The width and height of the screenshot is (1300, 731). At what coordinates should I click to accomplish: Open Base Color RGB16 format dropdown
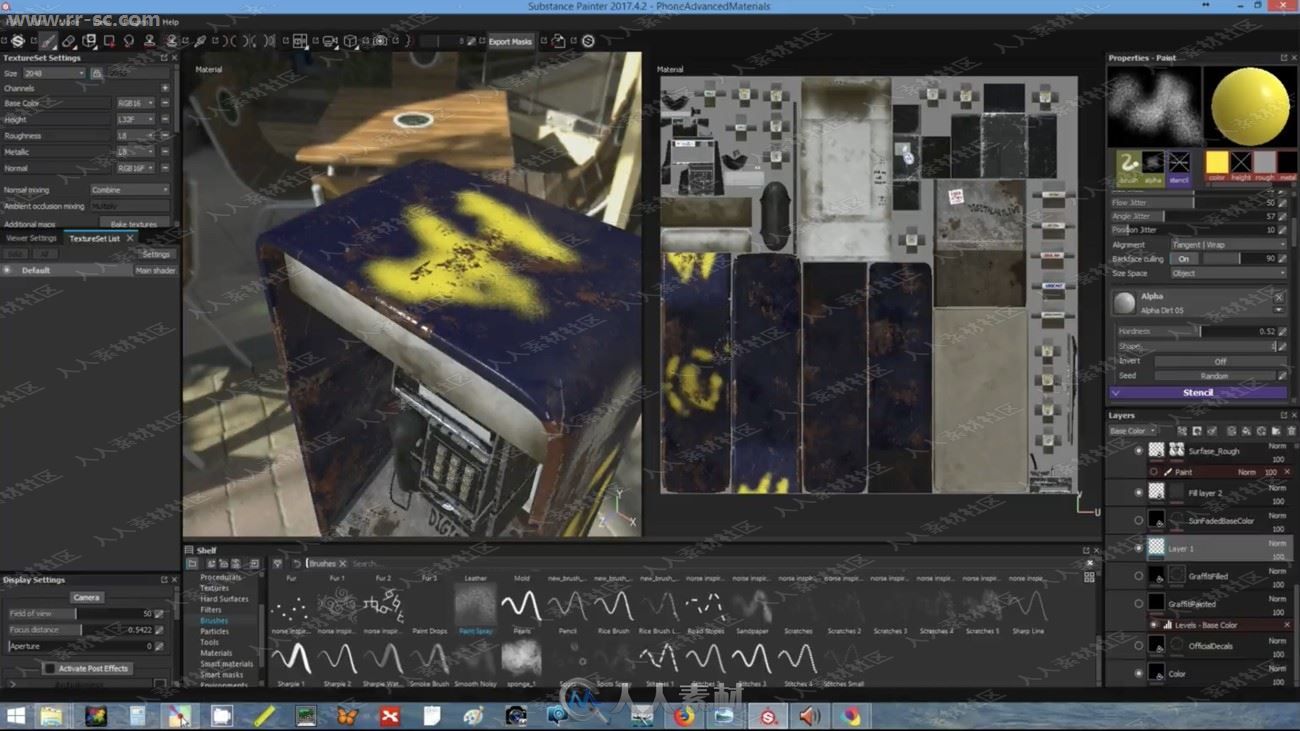[x=136, y=103]
